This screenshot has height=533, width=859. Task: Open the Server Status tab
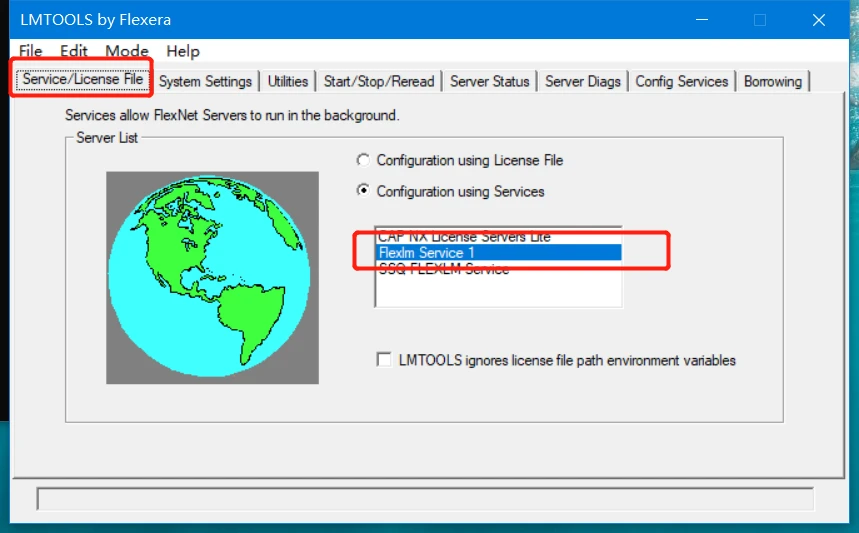[489, 81]
